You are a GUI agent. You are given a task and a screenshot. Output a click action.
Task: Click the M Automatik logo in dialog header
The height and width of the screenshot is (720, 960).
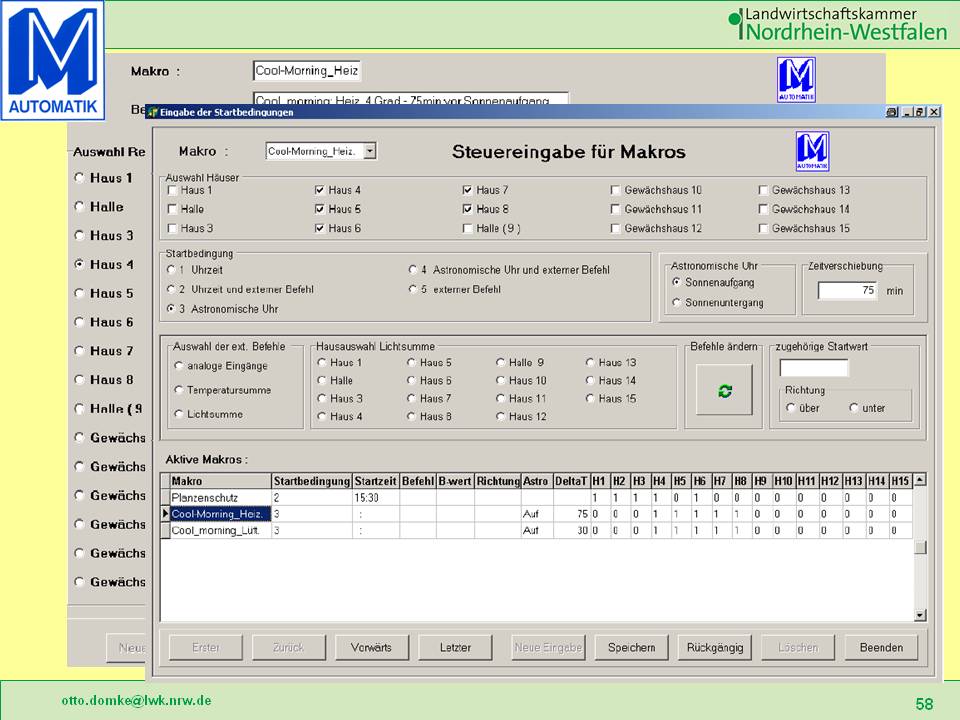812,151
